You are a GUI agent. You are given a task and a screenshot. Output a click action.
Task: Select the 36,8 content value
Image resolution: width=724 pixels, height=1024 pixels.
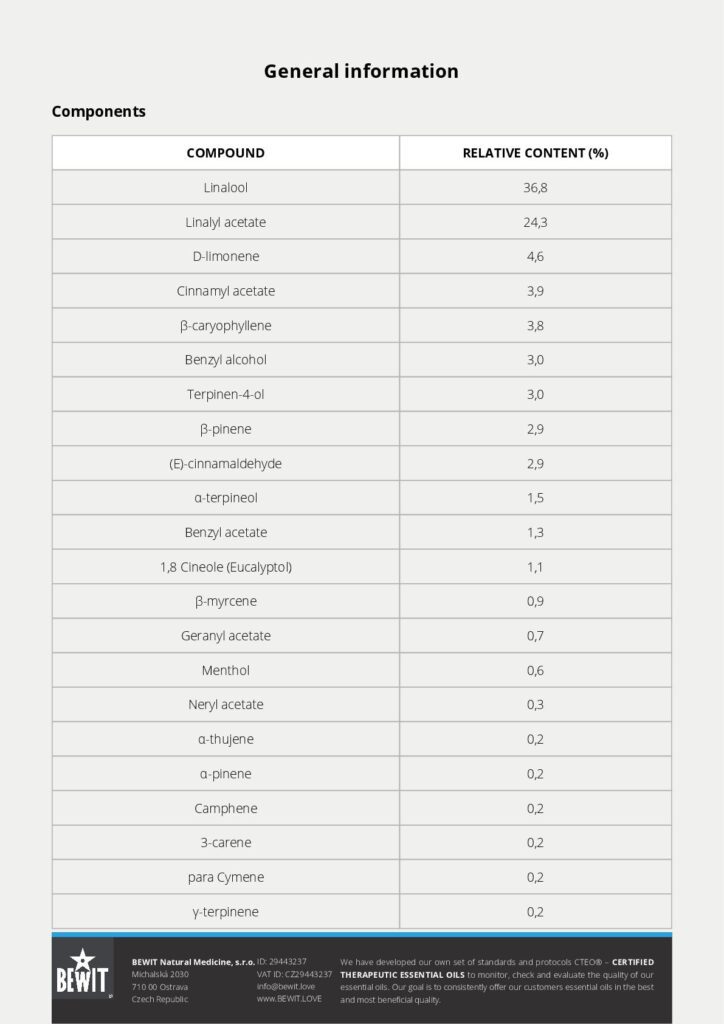[535, 187]
